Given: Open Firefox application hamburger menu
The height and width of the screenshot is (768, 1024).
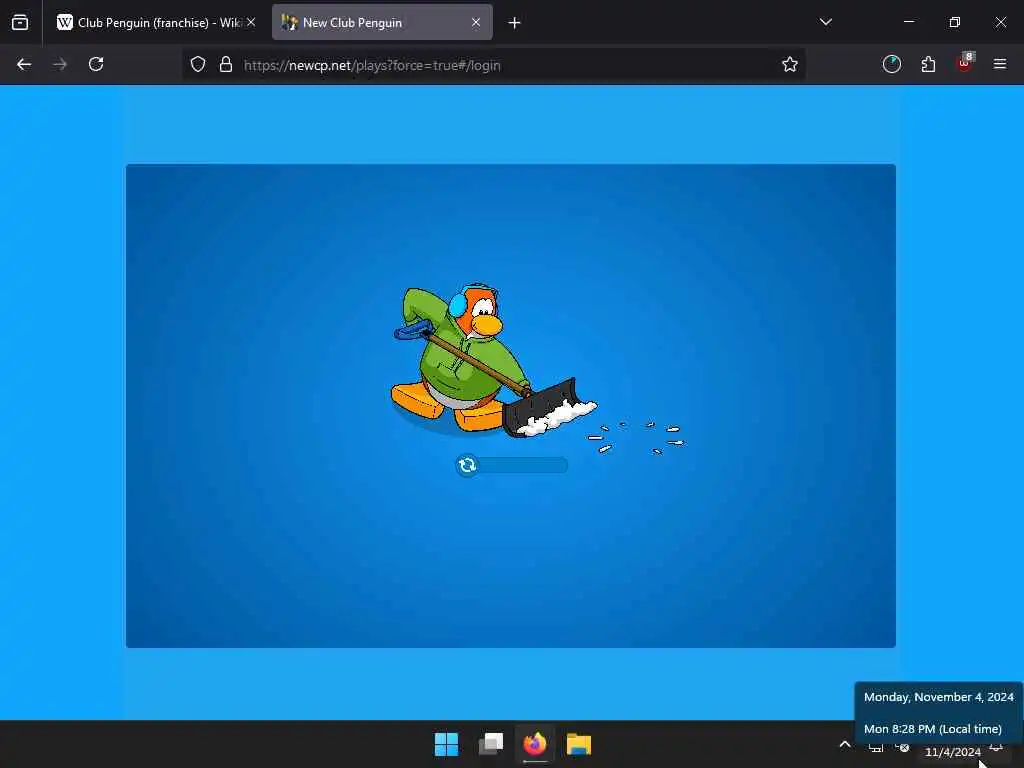Looking at the screenshot, I should coord(1000,64).
